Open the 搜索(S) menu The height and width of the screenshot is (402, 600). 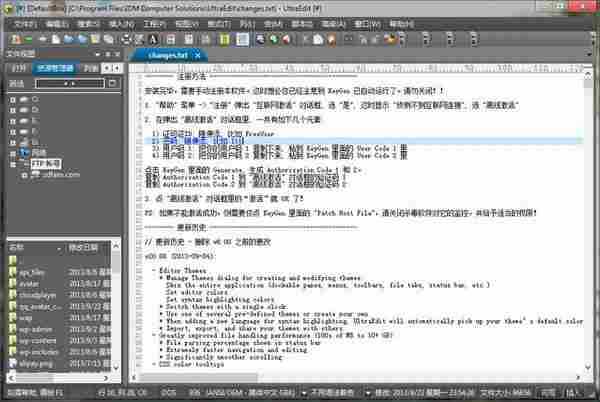click(89, 25)
